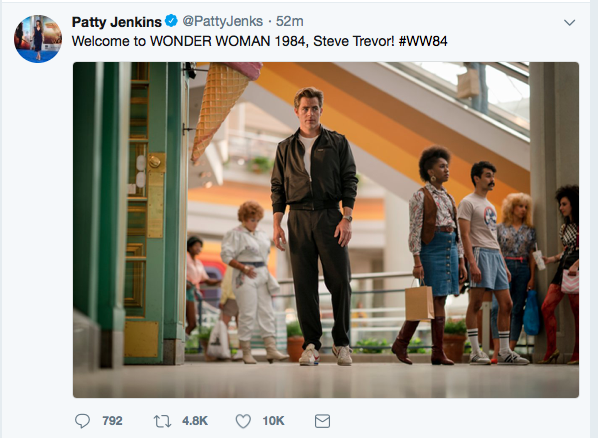This screenshot has width=598, height=438.
Task: Open the tweet options chevron menu
Action: click(x=569, y=23)
